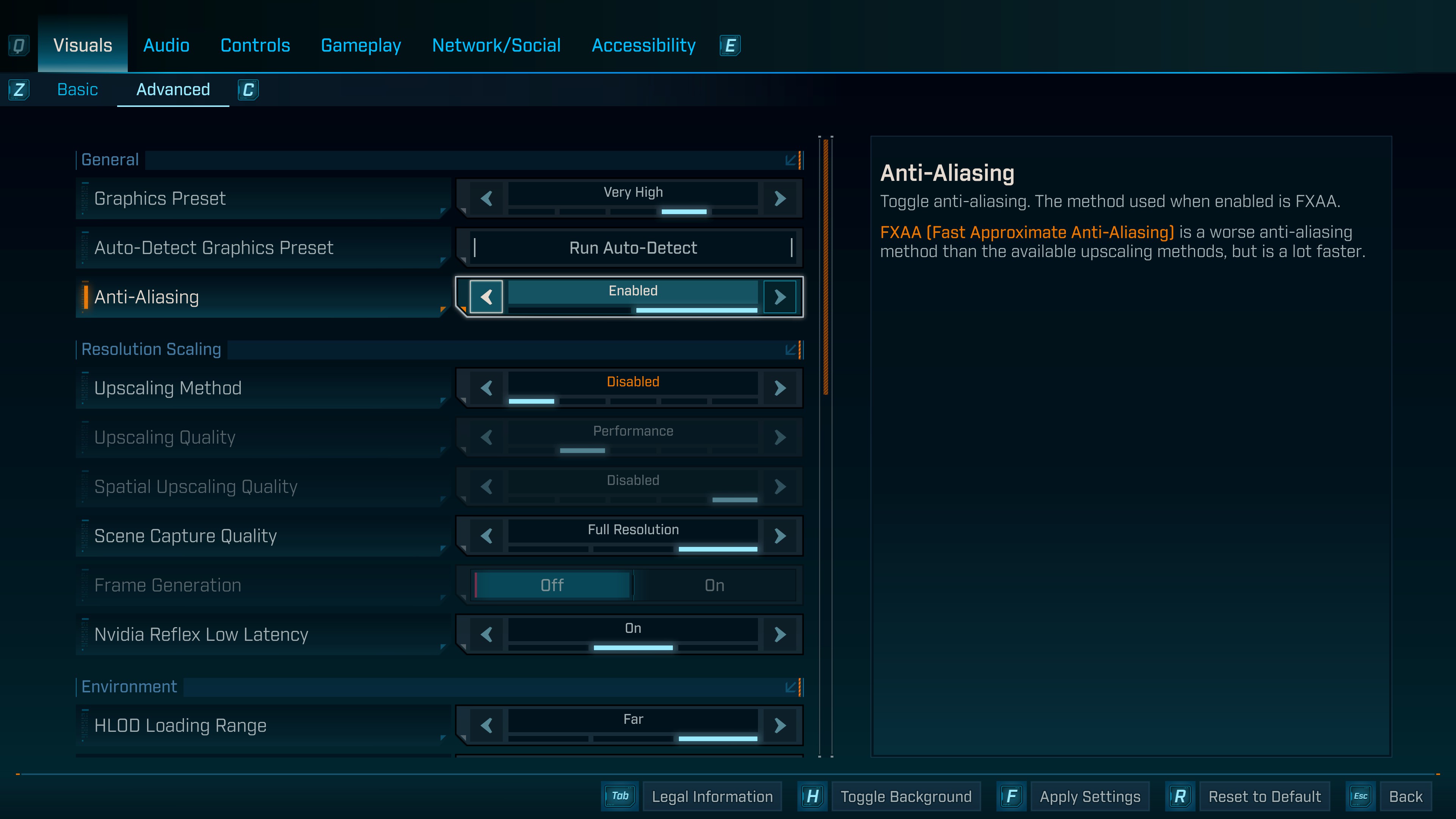
Task: Click the 'Very High' preset value
Action: click(x=633, y=192)
